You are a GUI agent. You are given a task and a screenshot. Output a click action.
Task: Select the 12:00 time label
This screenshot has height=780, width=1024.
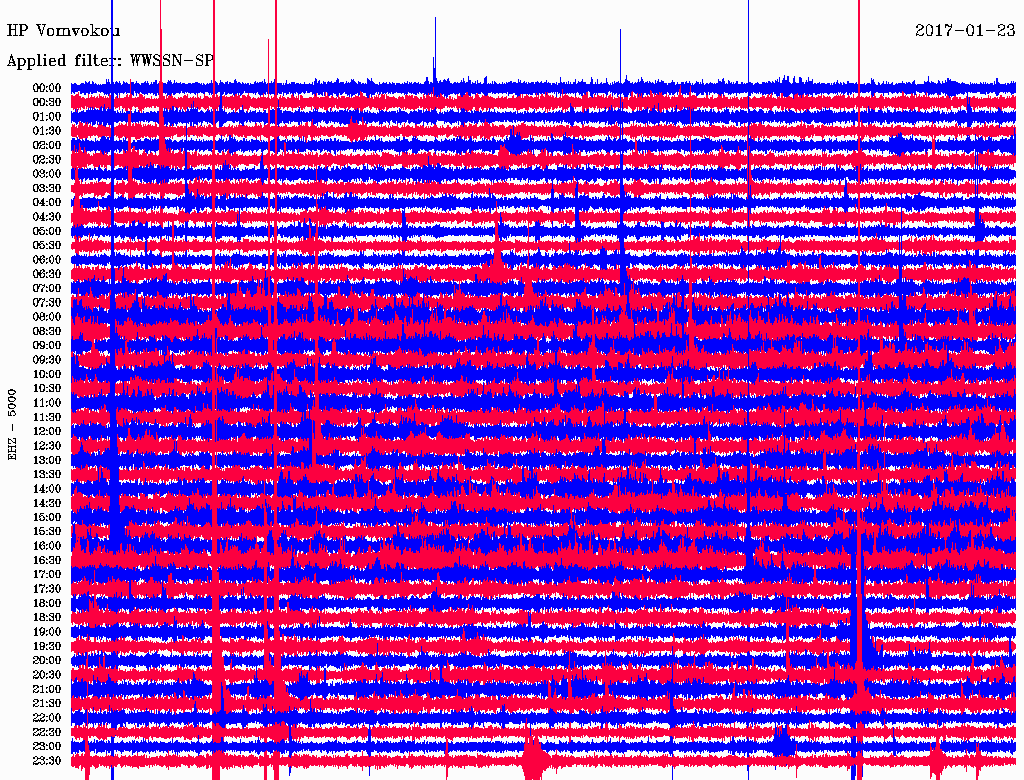click(x=47, y=431)
